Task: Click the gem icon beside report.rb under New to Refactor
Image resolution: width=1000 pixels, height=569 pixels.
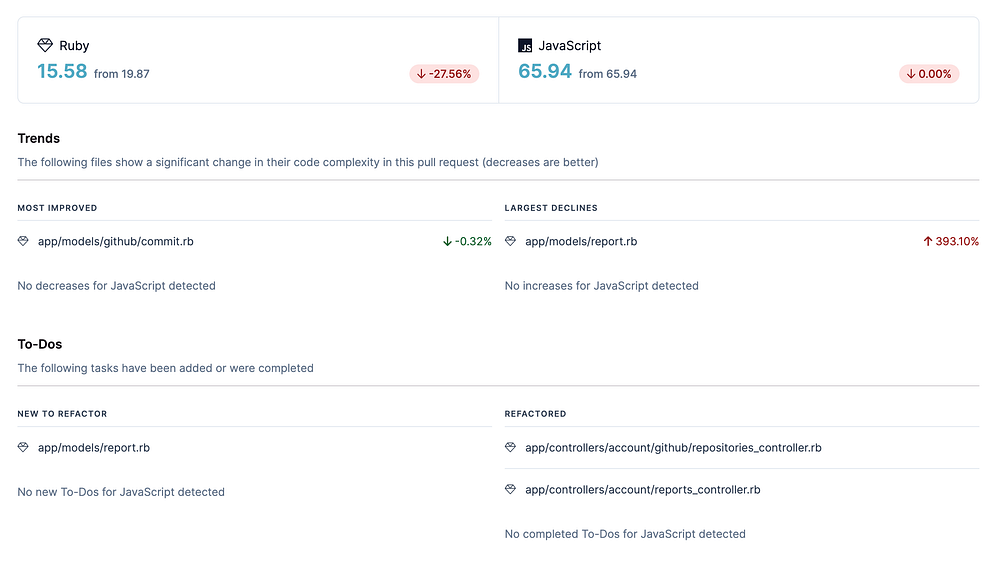Action: tap(24, 448)
